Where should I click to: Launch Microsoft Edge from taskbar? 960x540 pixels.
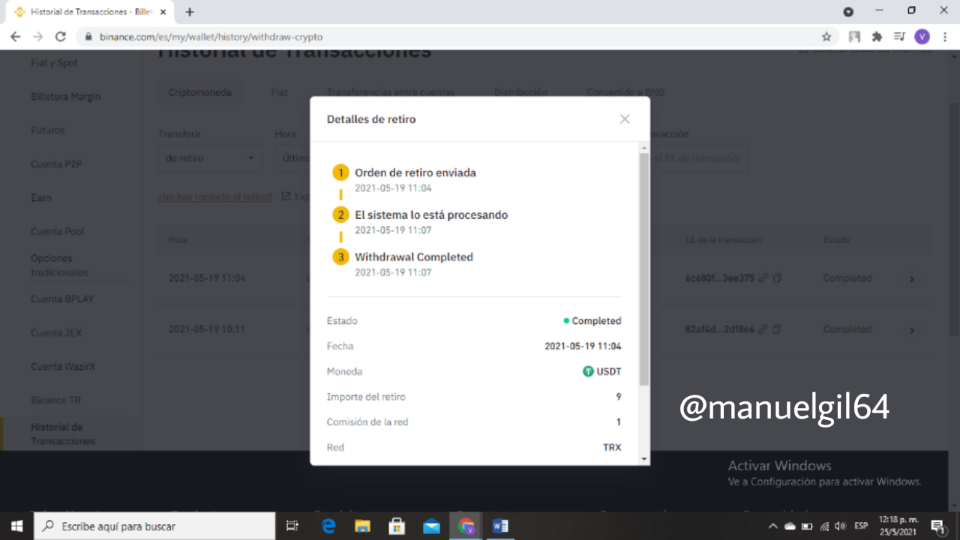328,526
